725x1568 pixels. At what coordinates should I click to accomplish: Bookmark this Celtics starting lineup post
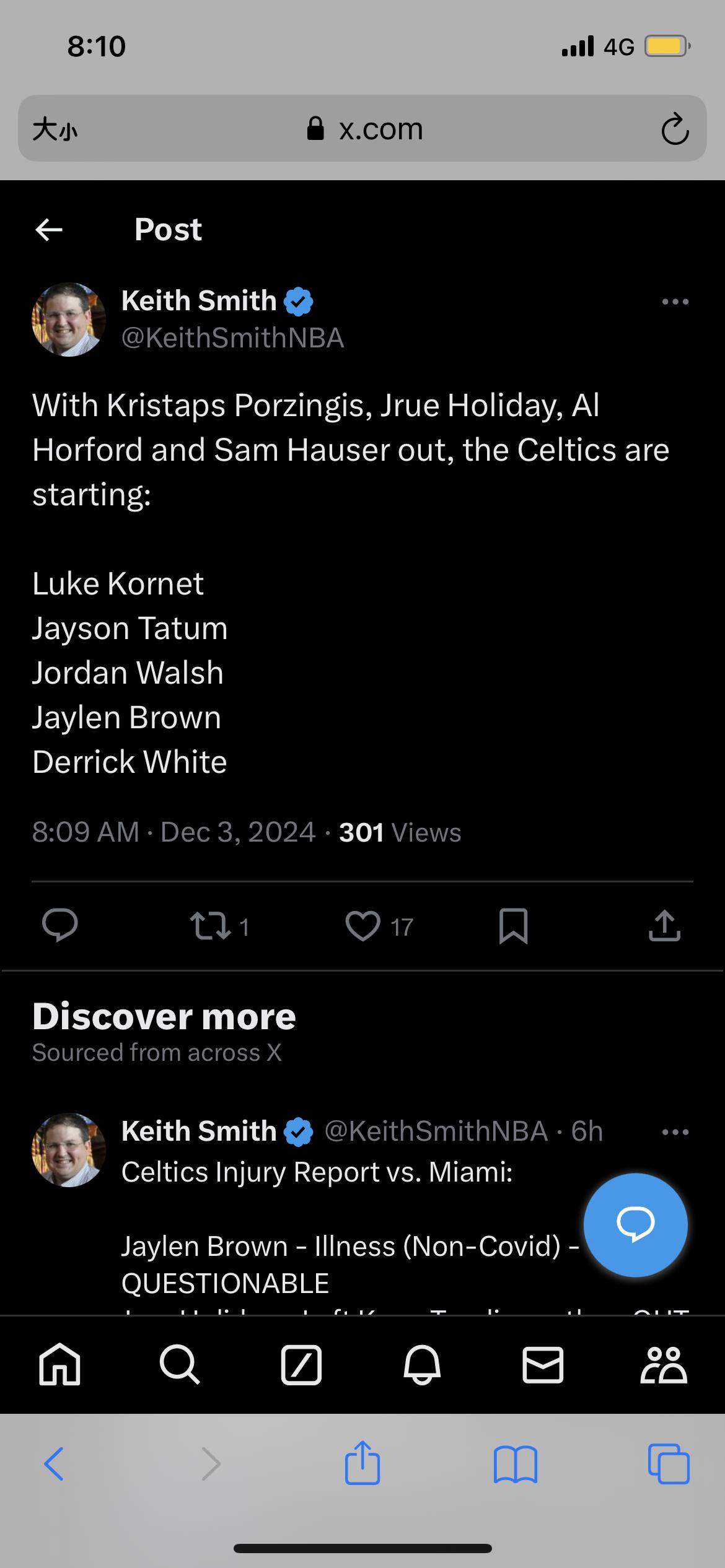[513, 926]
